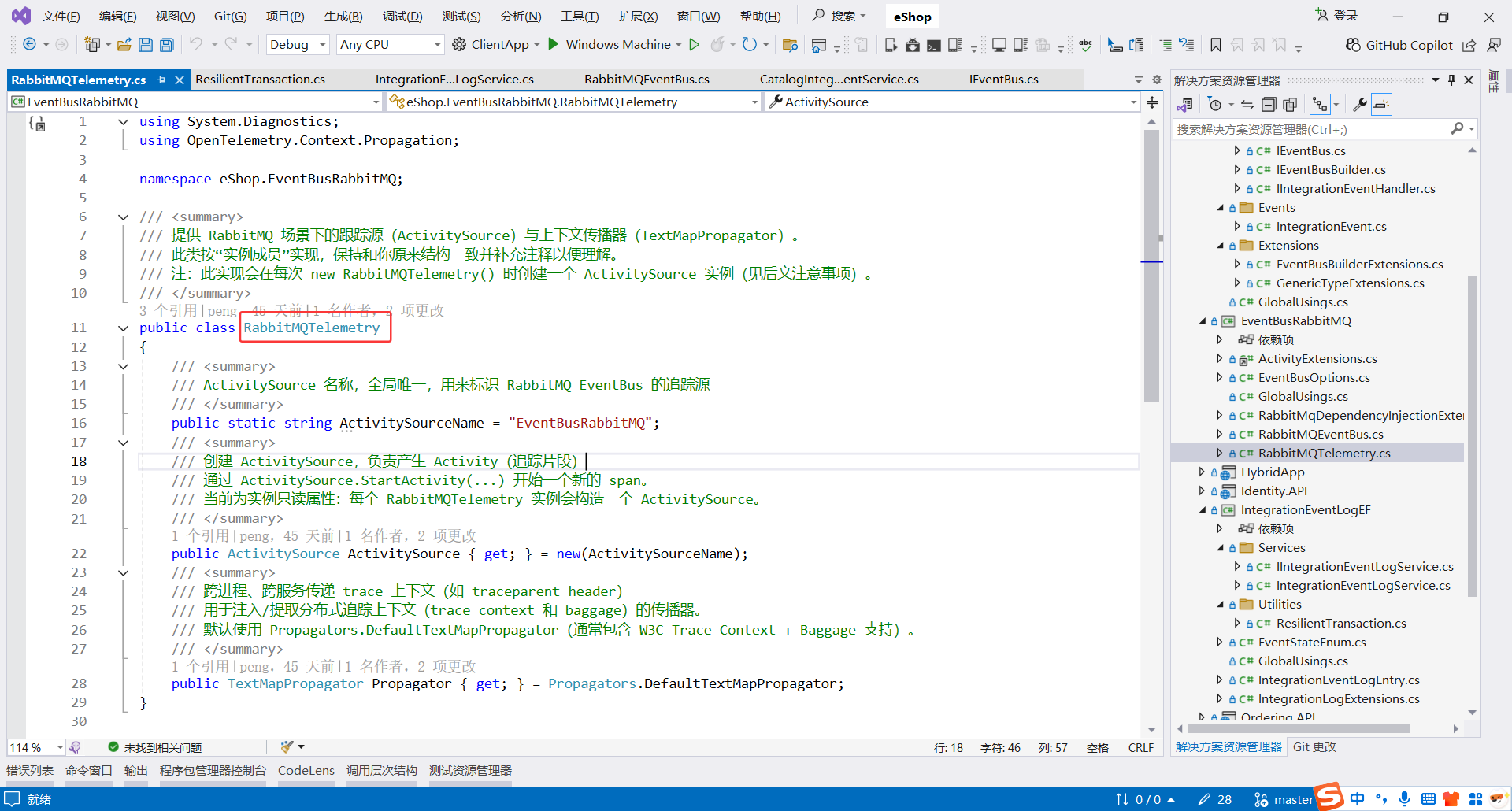Click the pending changes filter clock icon

pos(1215,105)
